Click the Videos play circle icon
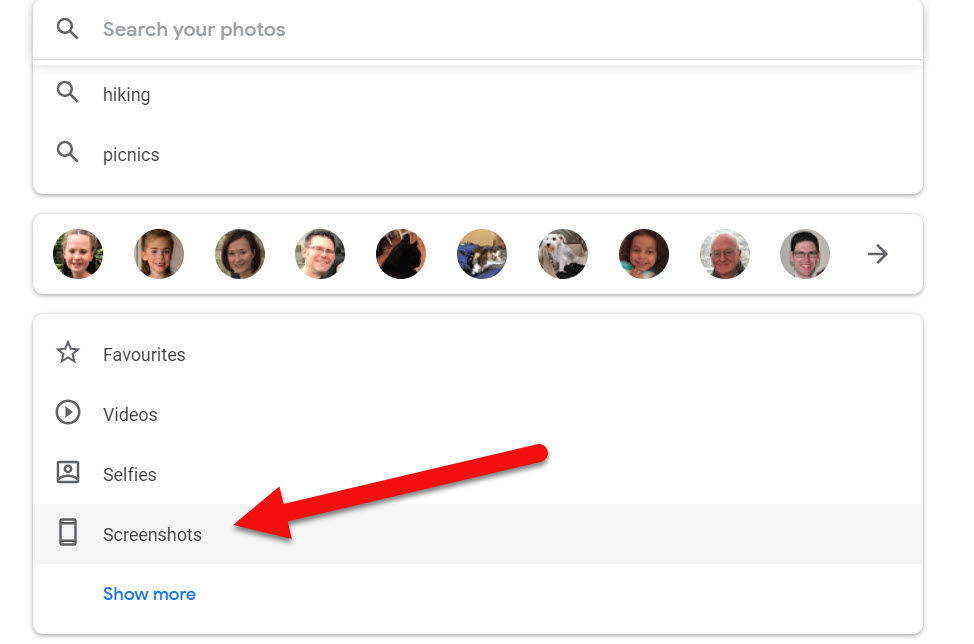 point(67,414)
